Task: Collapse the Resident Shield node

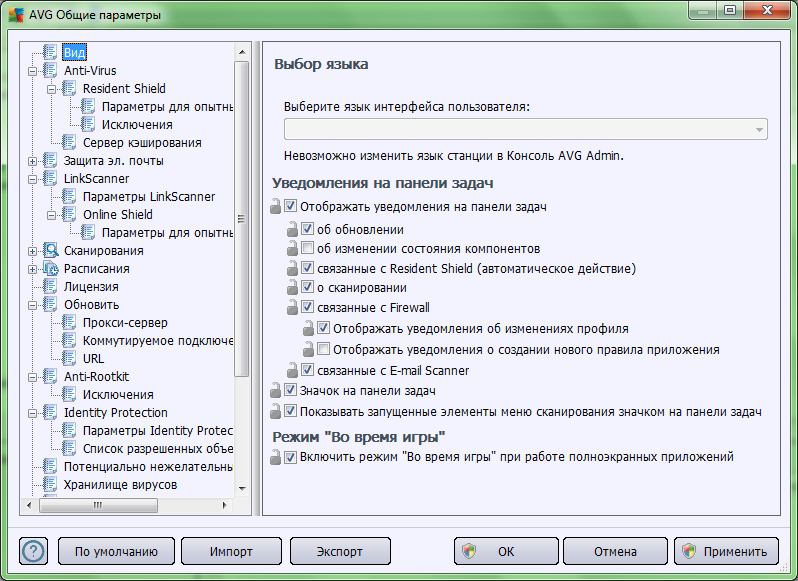Action: [51, 90]
